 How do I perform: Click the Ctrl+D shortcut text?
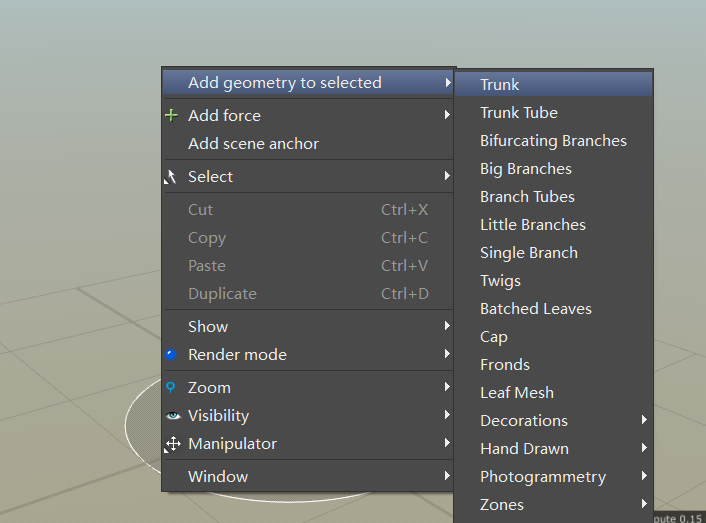tap(405, 293)
